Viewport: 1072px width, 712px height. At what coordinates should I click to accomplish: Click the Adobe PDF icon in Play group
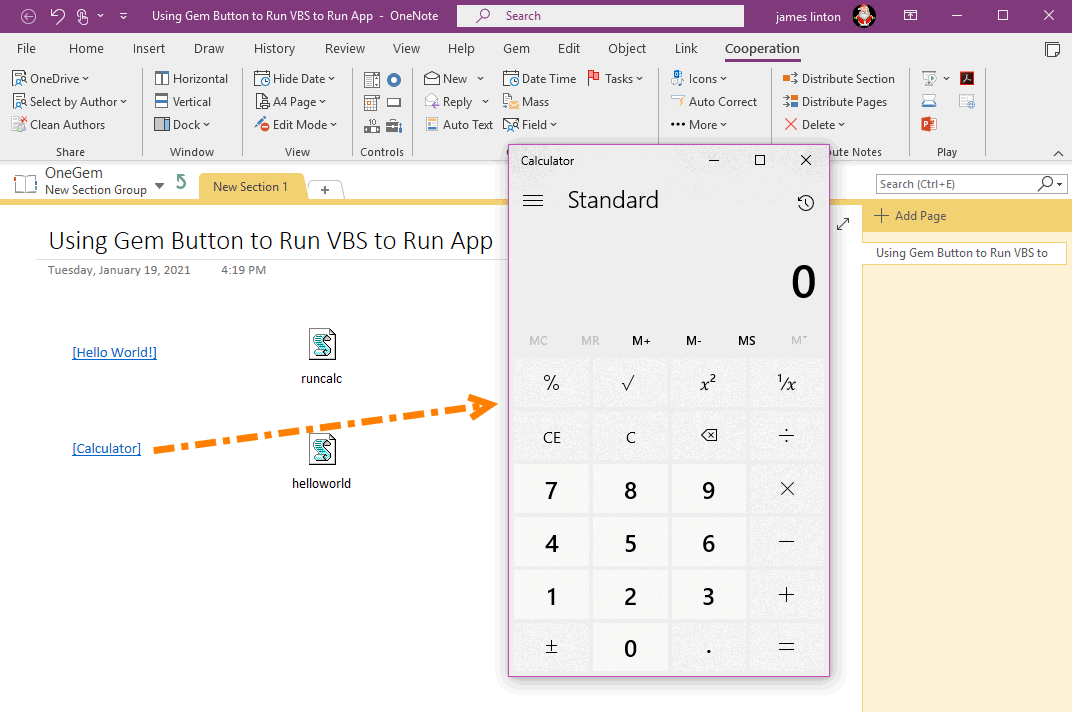967,79
